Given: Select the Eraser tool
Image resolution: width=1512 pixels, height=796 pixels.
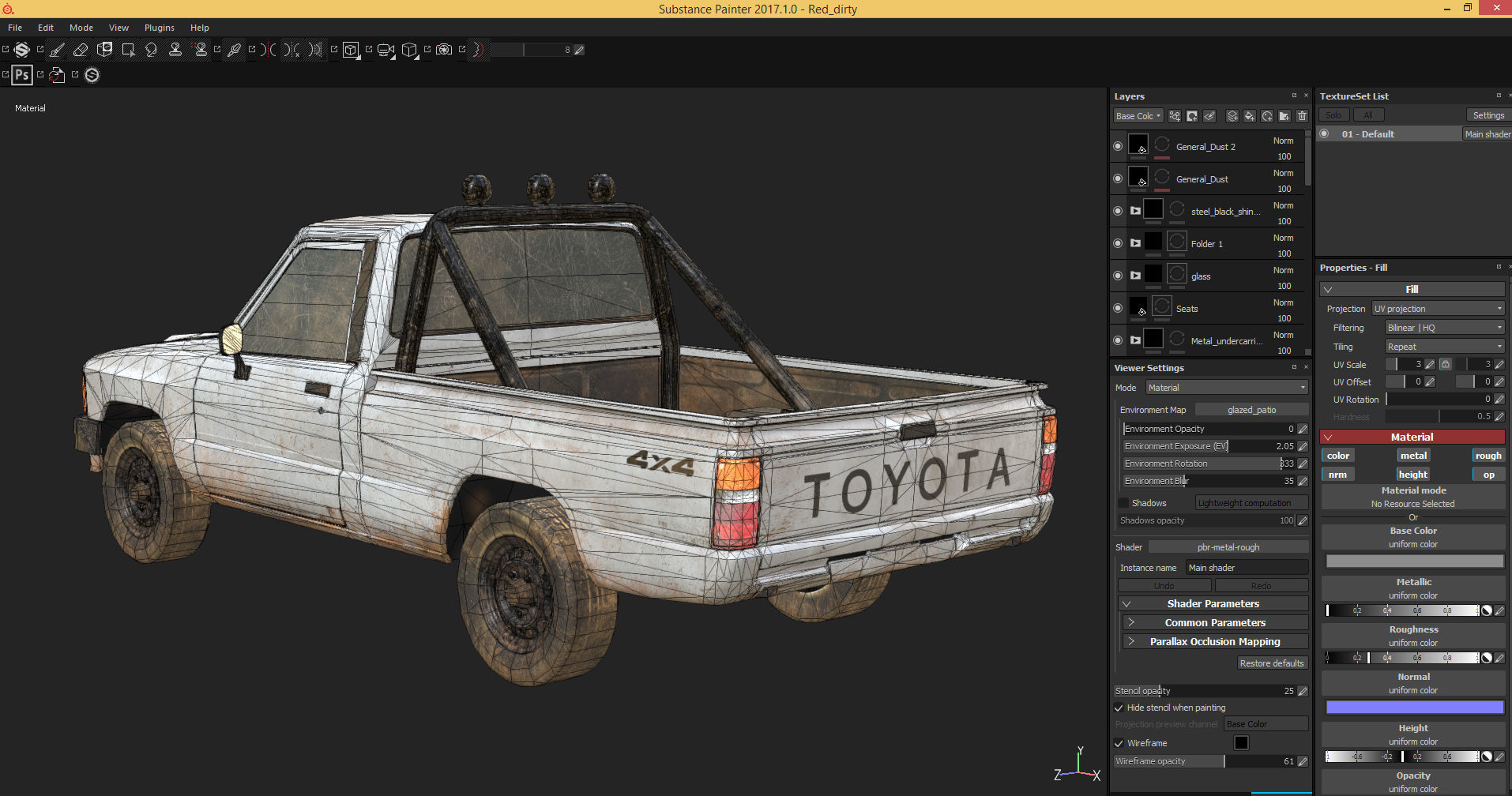Looking at the screenshot, I should pos(81,50).
